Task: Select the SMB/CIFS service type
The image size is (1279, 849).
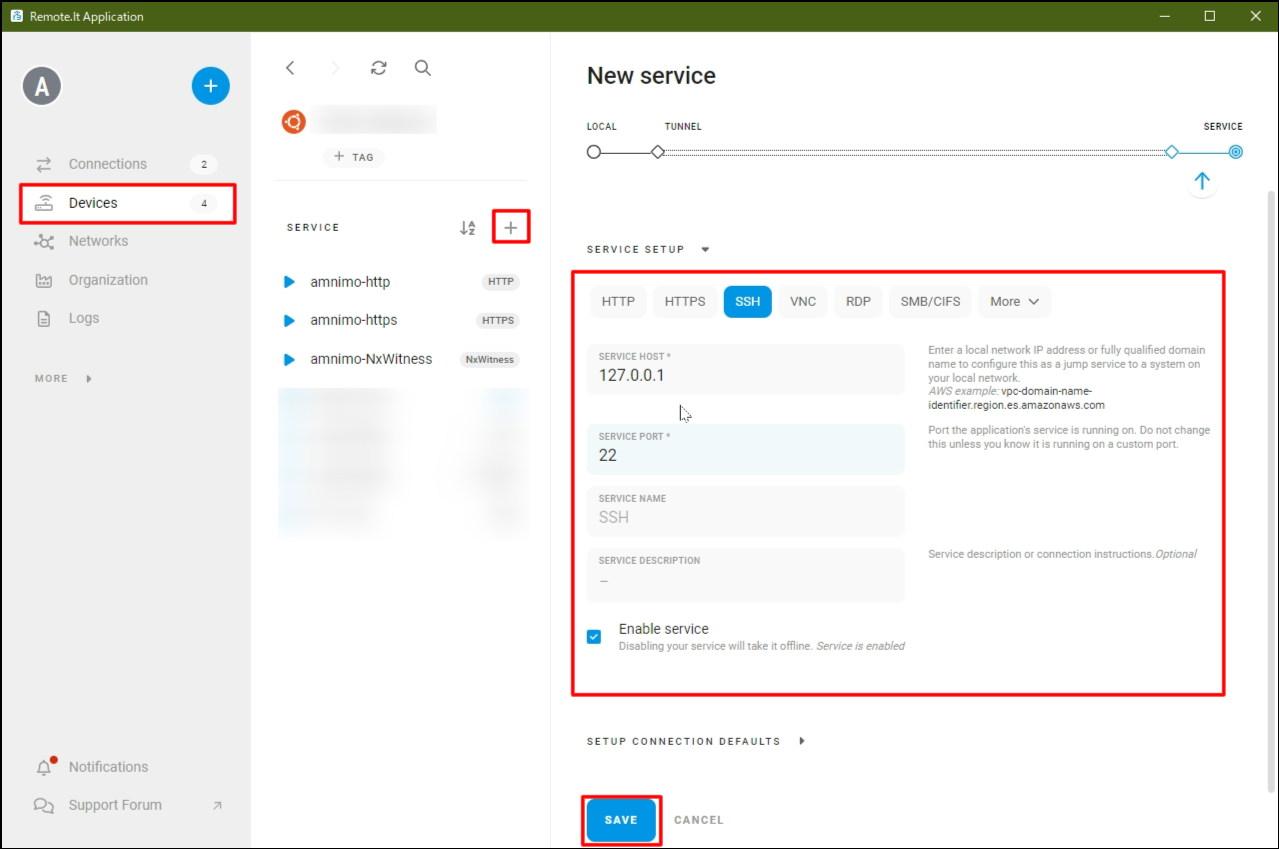Action: [x=930, y=302]
